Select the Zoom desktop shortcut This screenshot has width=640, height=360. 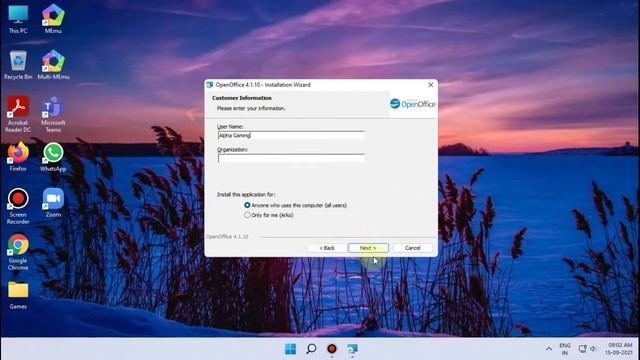tap(53, 202)
